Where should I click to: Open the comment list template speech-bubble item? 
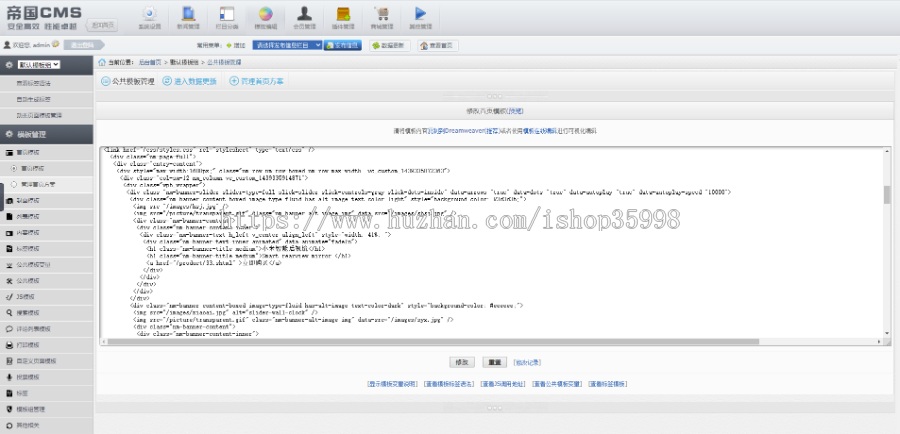tap(46, 329)
